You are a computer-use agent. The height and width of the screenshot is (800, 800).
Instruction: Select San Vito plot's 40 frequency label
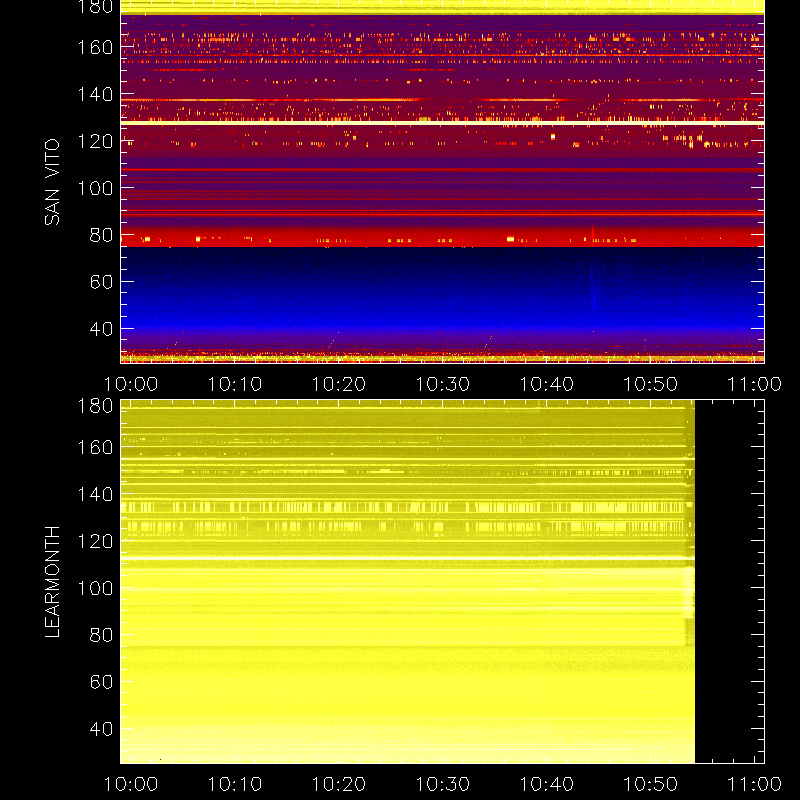coord(101,329)
